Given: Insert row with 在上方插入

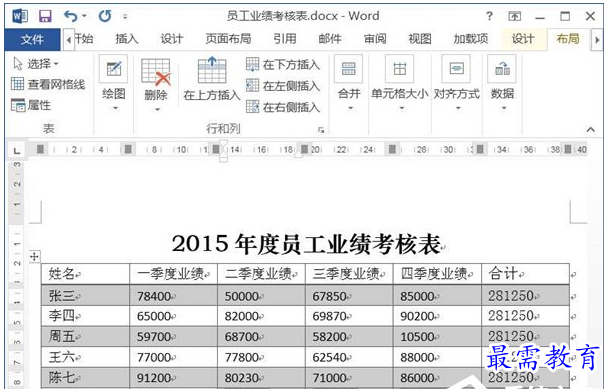Looking at the screenshot, I should coord(212,79).
